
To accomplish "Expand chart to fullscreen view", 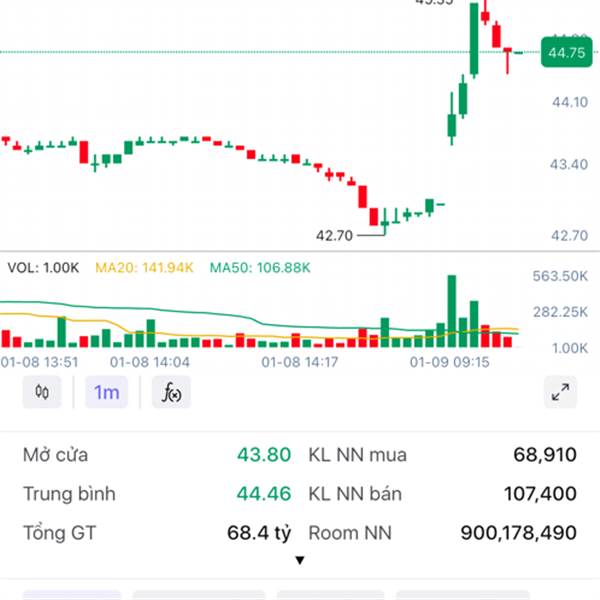I will (560, 392).
